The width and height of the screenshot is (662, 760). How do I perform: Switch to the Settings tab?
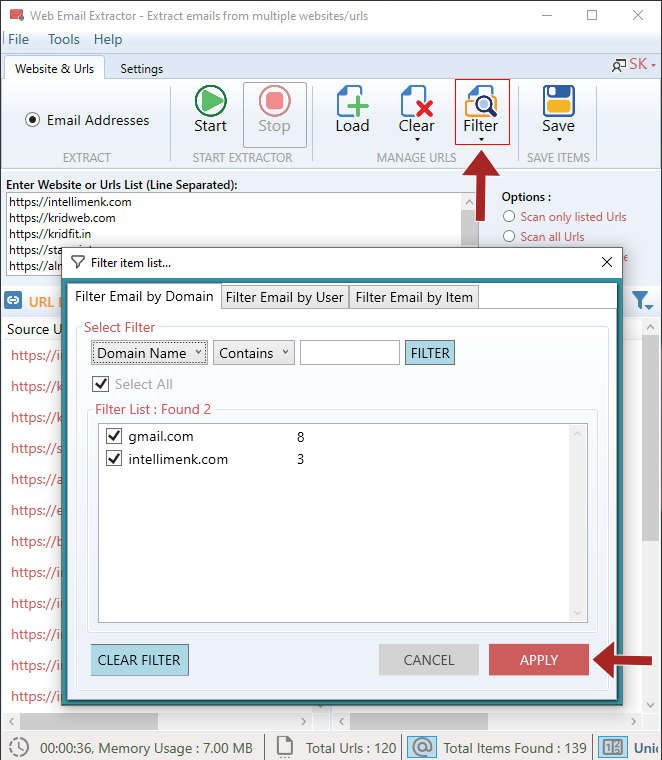[142, 69]
